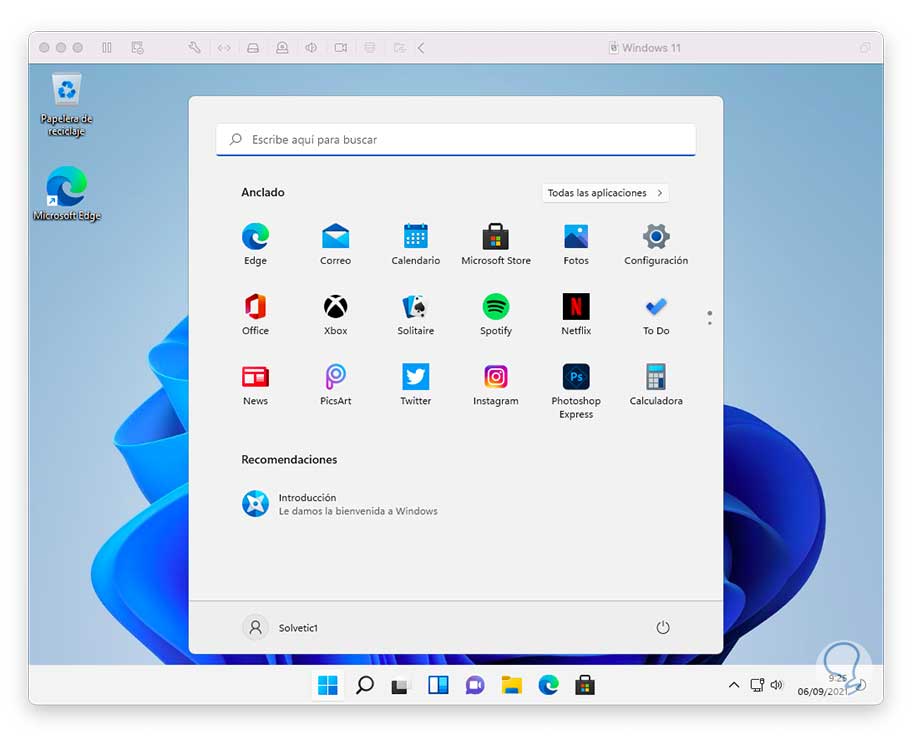Open Instagram pinned app

click(x=496, y=384)
